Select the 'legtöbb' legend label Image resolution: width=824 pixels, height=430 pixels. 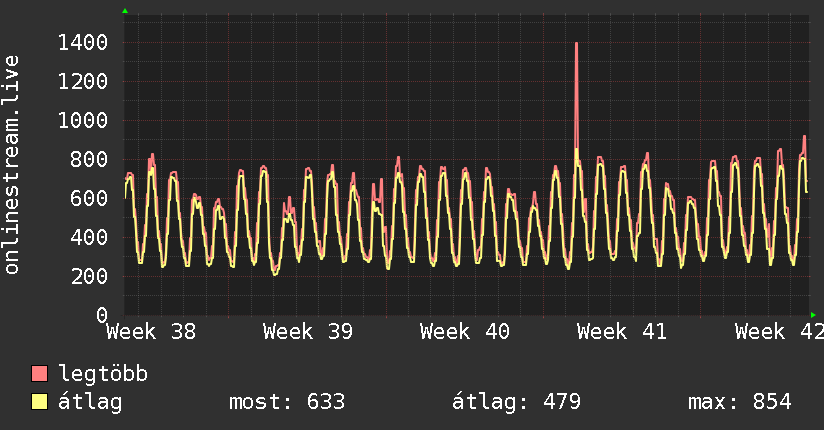[103, 374]
